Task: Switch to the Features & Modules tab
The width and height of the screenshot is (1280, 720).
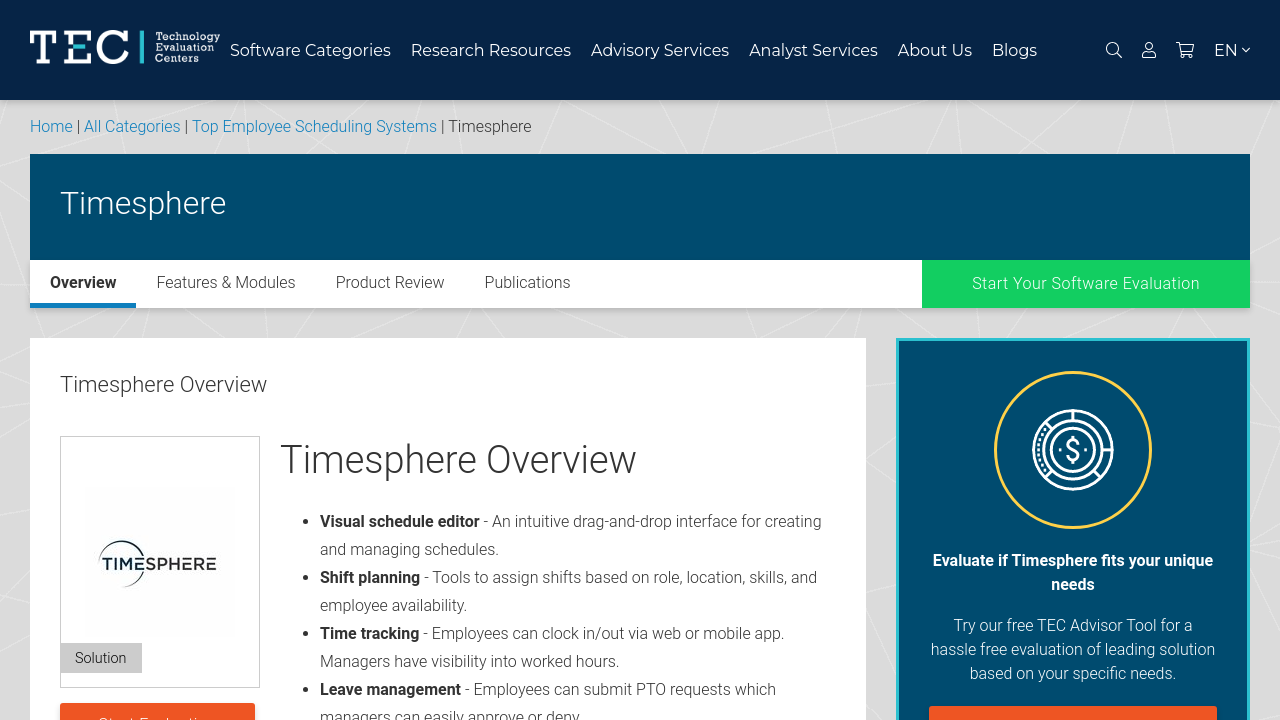Action: [x=226, y=283]
